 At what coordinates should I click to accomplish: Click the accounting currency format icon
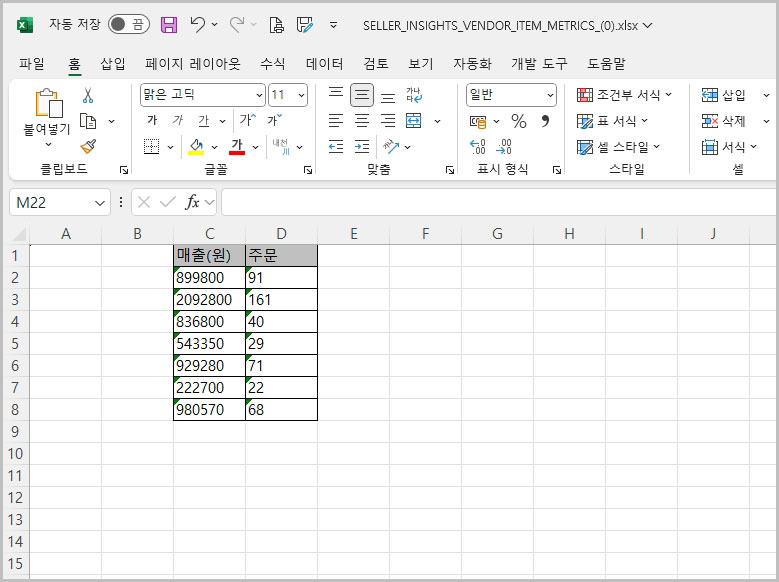click(x=478, y=121)
